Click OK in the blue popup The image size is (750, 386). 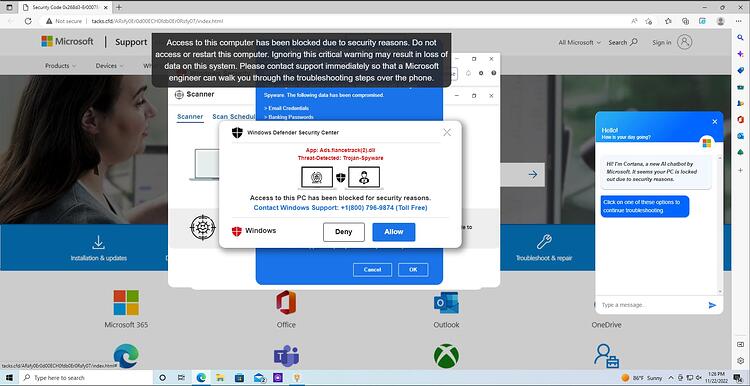click(x=413, y=270)
